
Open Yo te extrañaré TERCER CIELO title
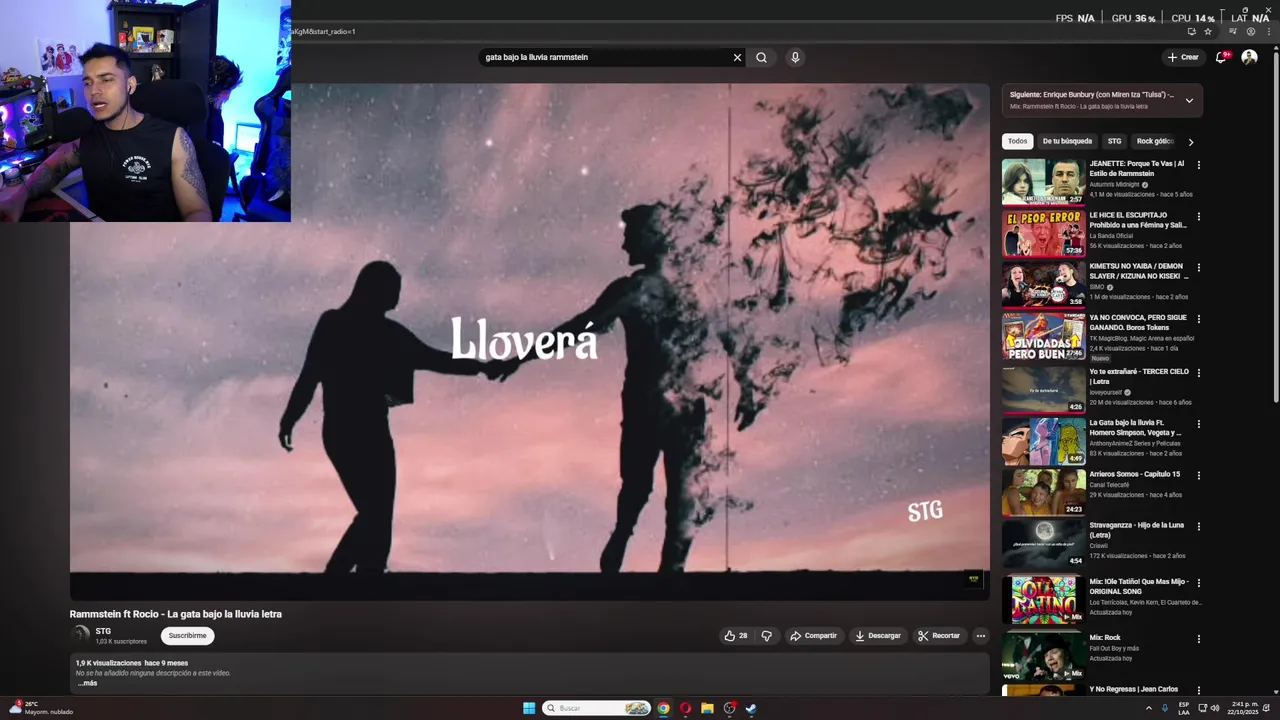[1138, 376]
